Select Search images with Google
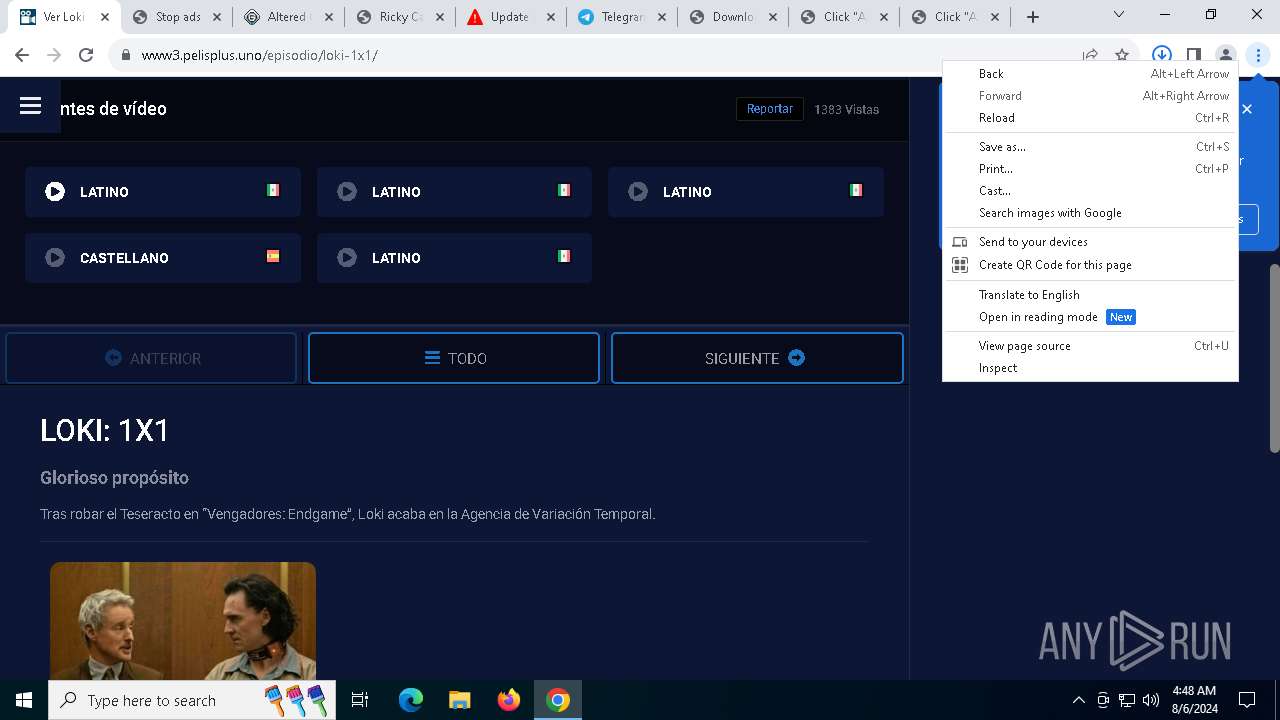 pos(1090,213)
